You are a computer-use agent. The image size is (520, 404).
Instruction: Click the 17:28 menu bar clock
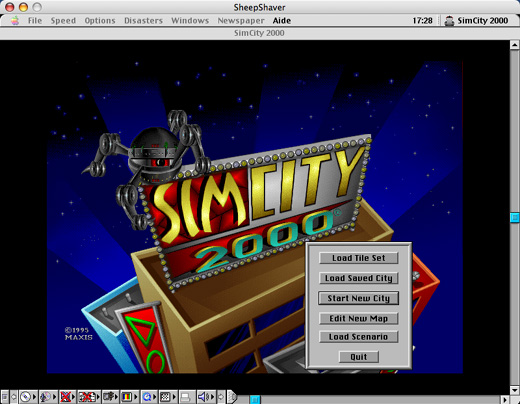[x=422, y=21]
